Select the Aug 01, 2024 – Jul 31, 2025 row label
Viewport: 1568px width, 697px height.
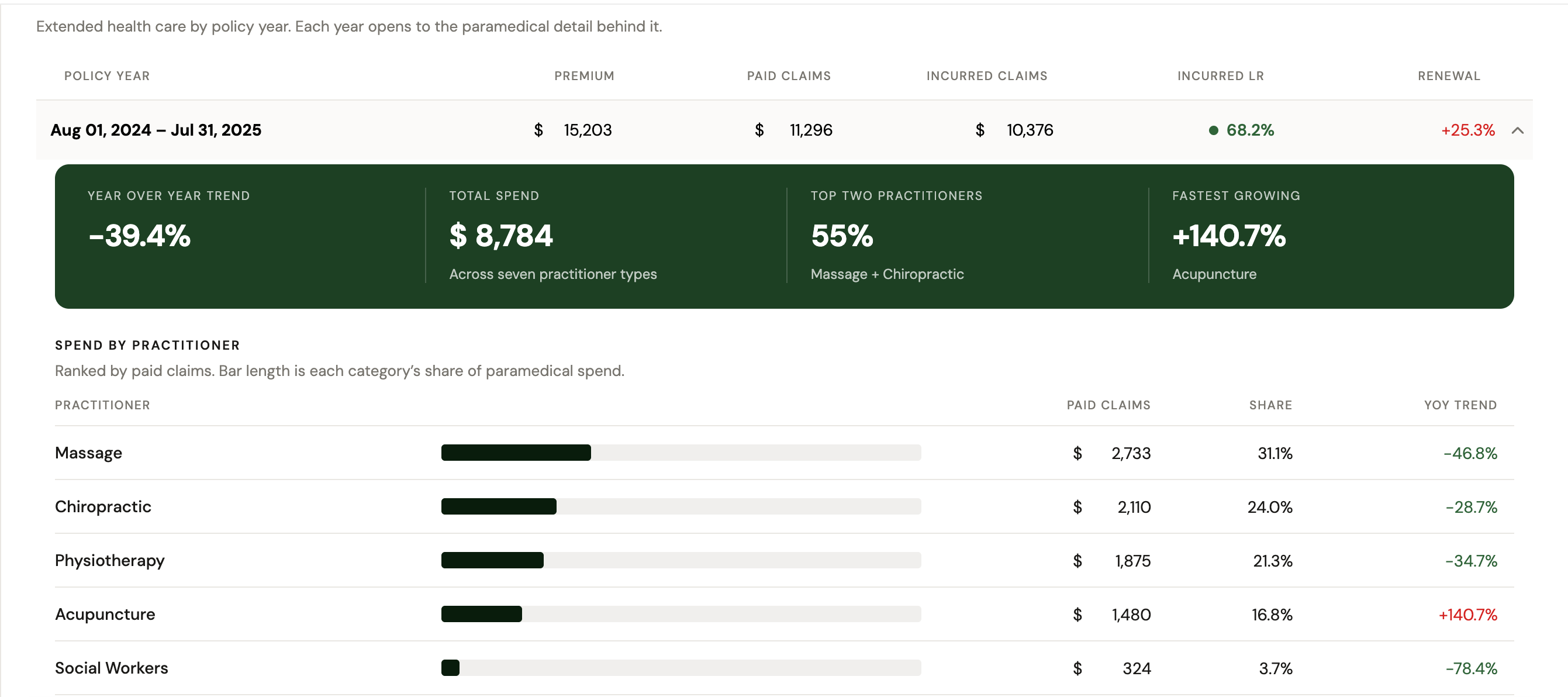[156, 130]
